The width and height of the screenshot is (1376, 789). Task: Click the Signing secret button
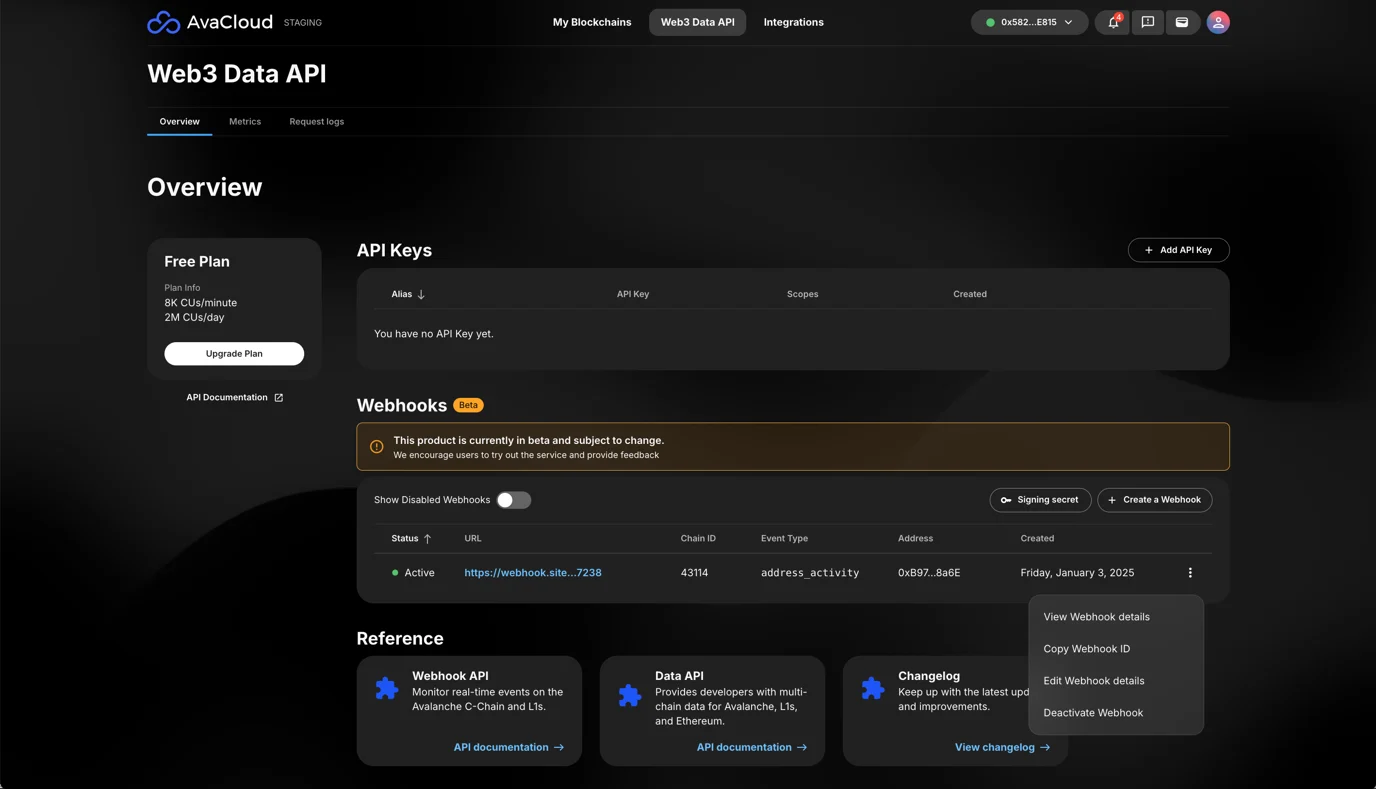pos(1040,500)
